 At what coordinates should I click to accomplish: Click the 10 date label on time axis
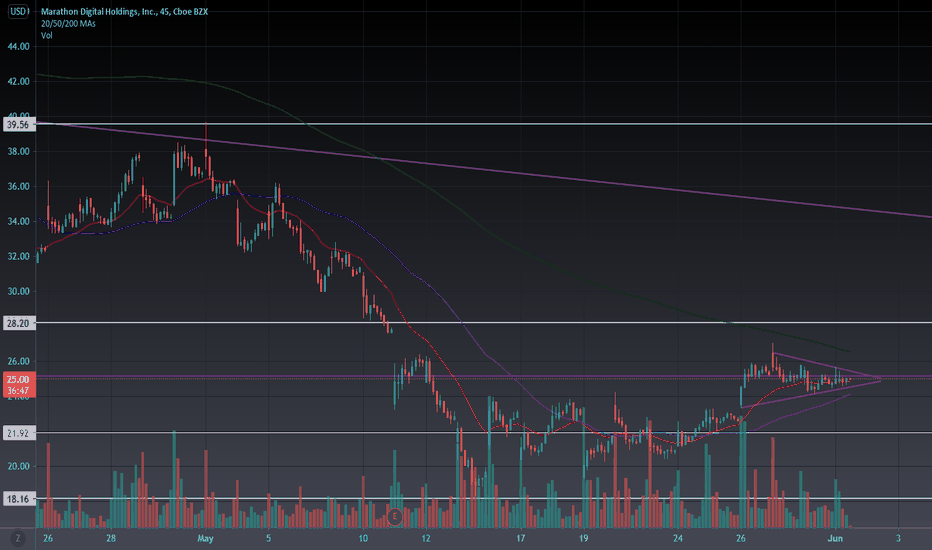click(363, 539)
